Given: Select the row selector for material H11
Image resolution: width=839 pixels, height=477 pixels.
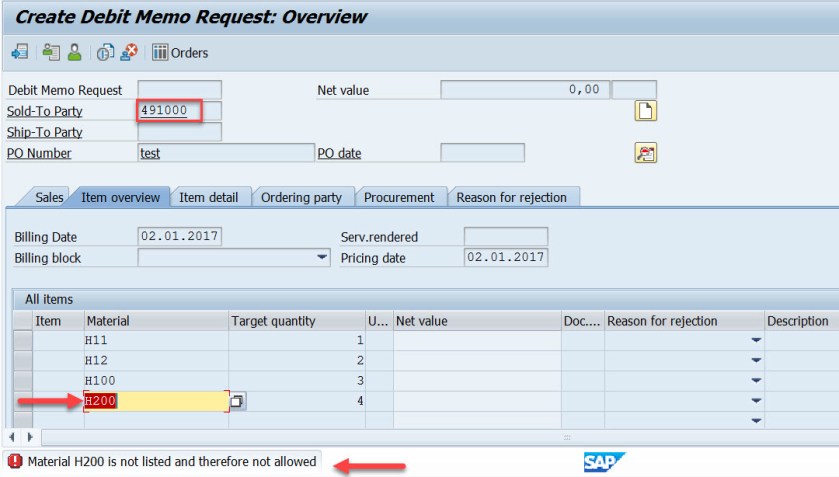Looking at the screenshot, I should (x=22, y=340).
